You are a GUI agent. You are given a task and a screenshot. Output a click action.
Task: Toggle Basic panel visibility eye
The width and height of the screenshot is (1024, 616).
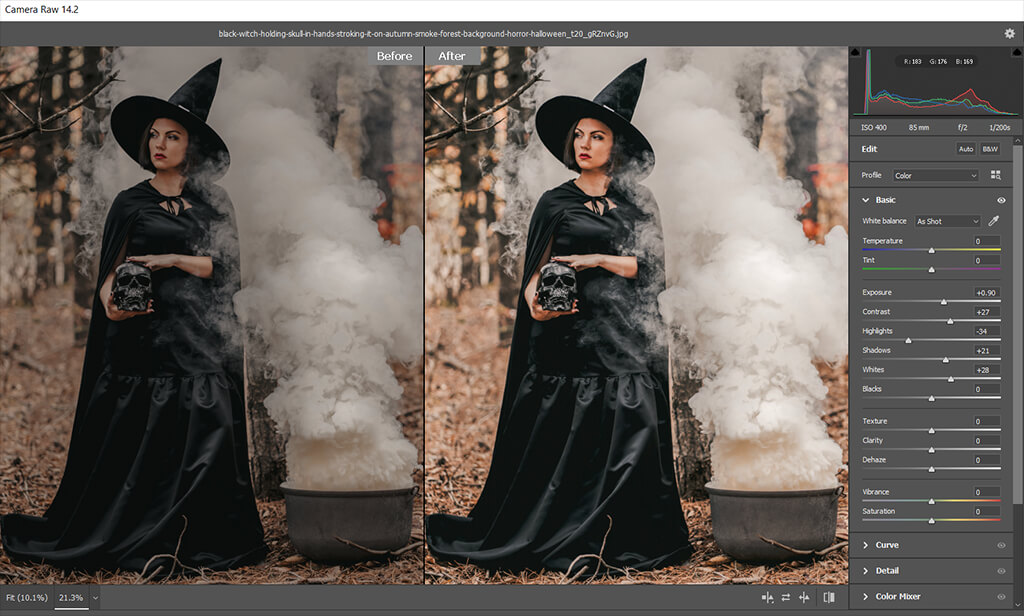coord(1001,200)
